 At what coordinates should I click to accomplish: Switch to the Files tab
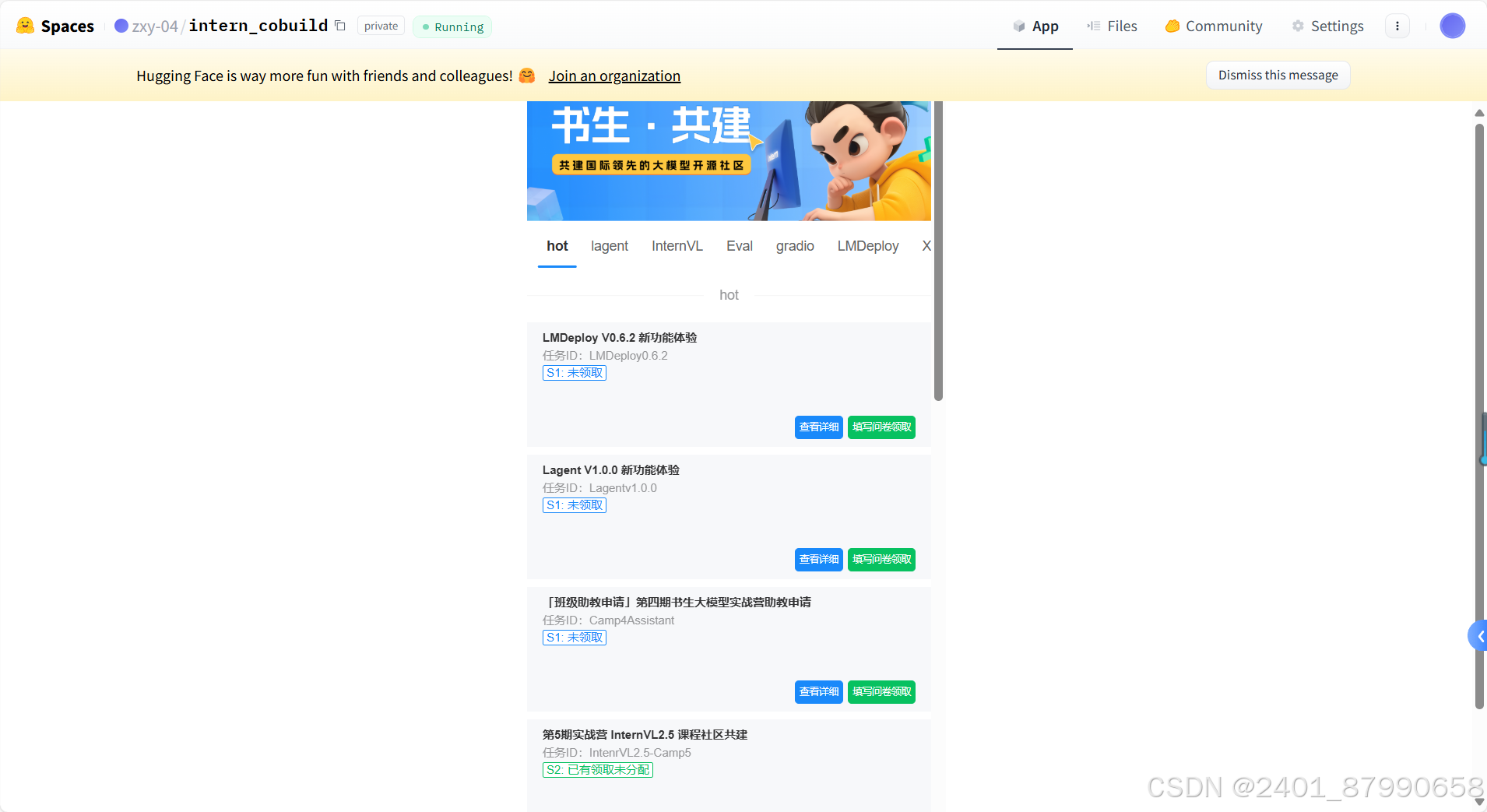click(x=1112, y=26)
